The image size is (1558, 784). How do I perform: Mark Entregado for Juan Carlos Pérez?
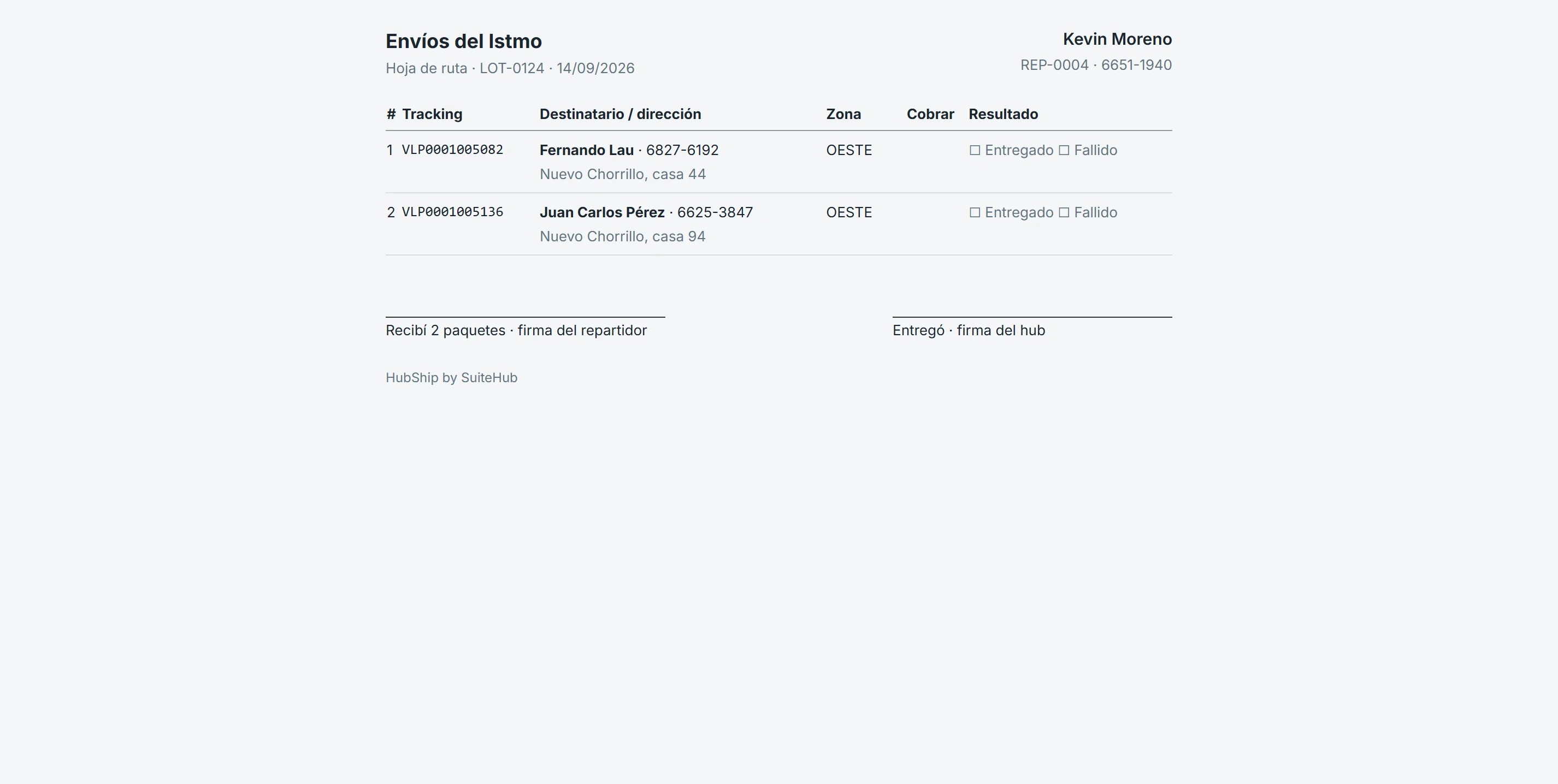tap(975, 213)
